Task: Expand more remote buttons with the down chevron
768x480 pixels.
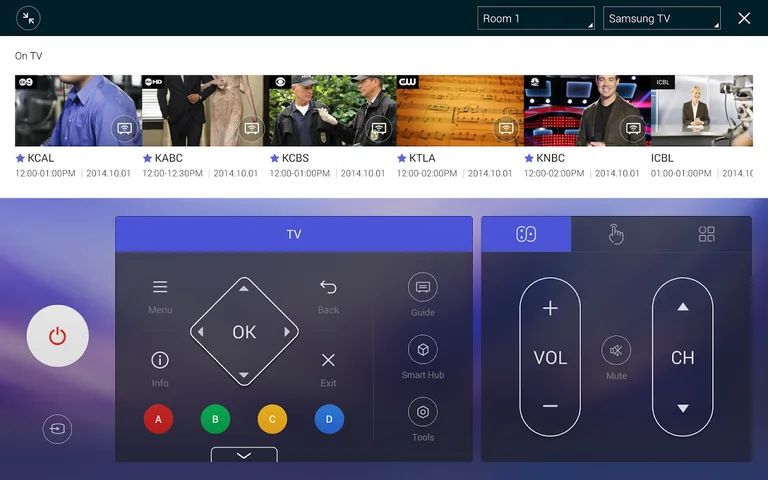Action: click(244, 455)
